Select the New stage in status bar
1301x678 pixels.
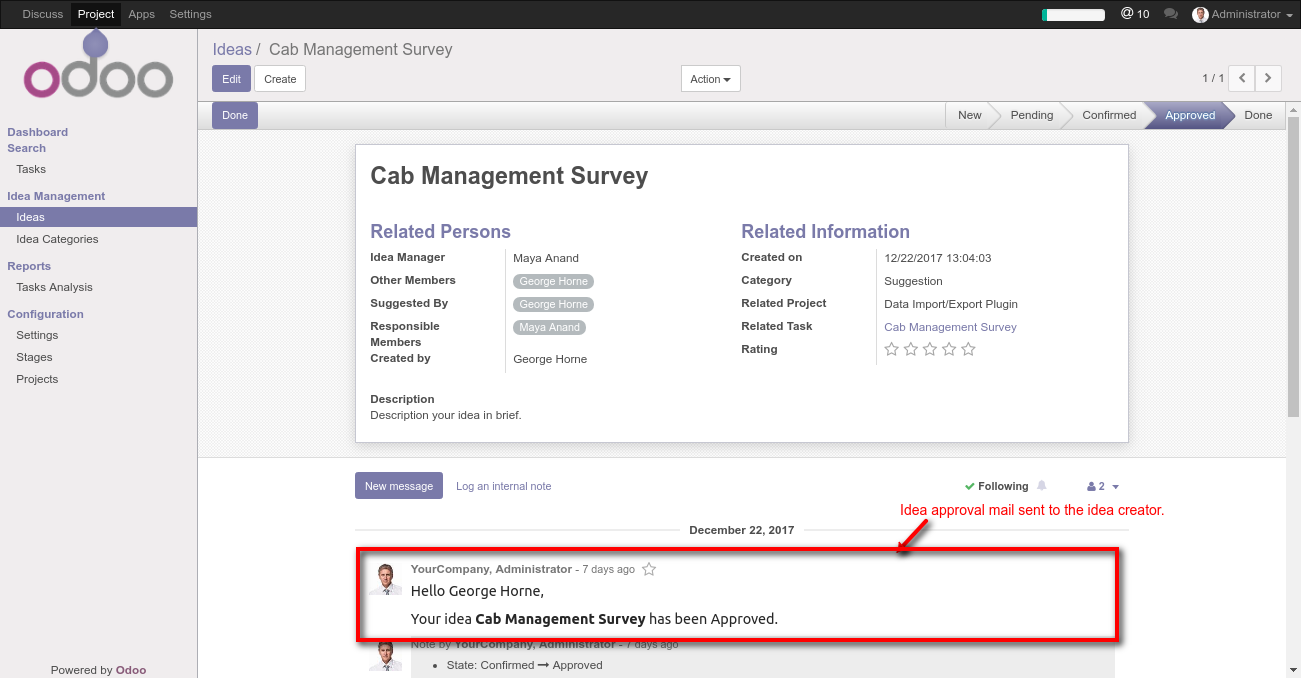[x=969, y=115]
